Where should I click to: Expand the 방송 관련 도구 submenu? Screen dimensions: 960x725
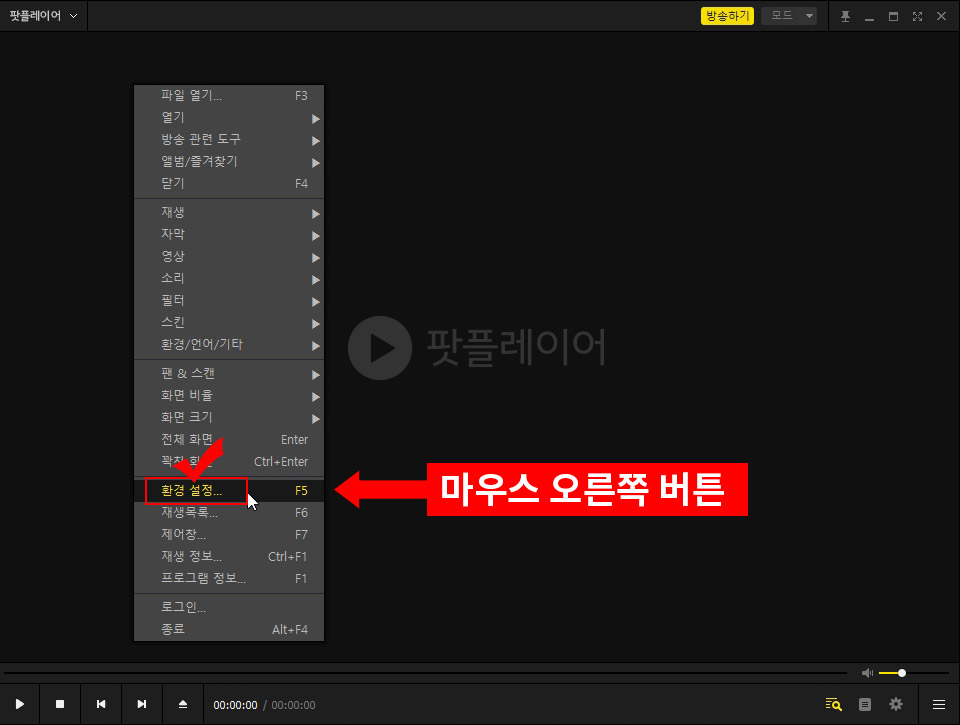click(x=229, y=140)
